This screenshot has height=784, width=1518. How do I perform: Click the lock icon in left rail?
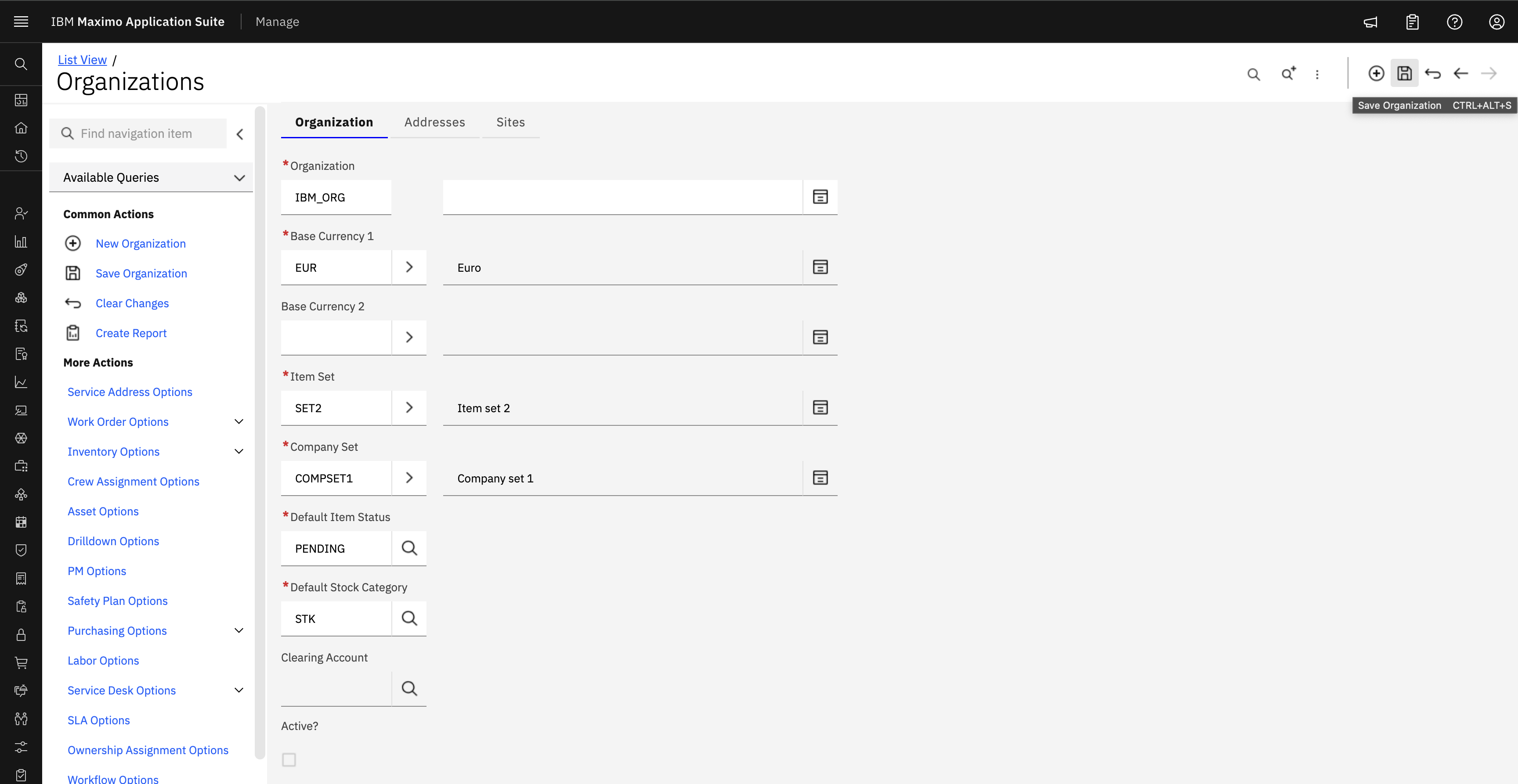pyautogui.click(x=21, y=634)
